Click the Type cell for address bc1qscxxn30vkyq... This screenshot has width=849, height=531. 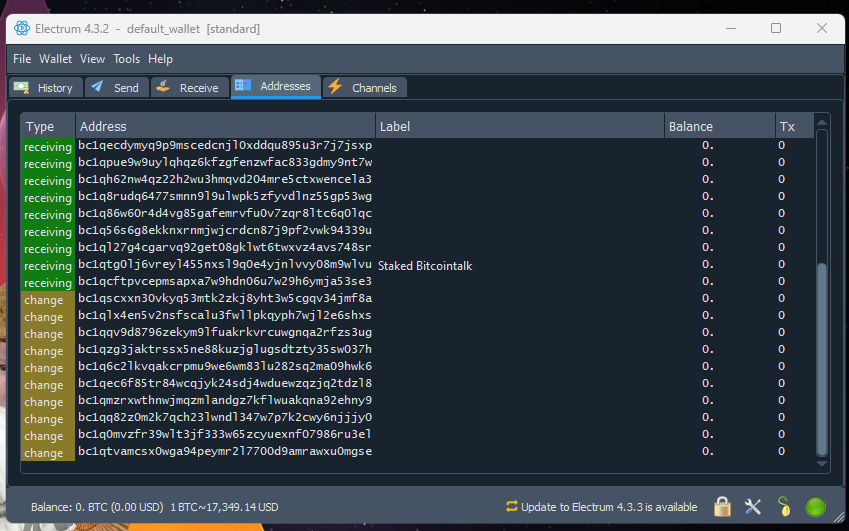[x=48, y=300]
